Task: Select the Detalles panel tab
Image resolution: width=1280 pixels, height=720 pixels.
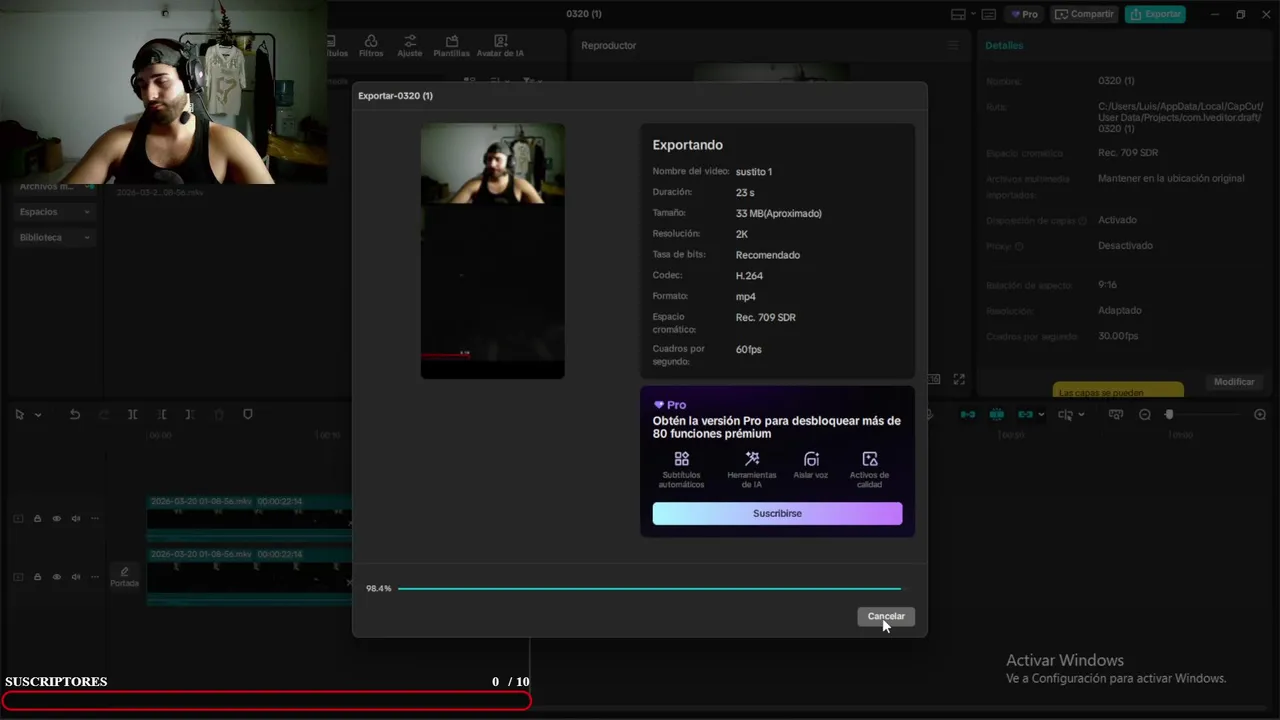Action: pyautogui.click(x=1004, y=45)
